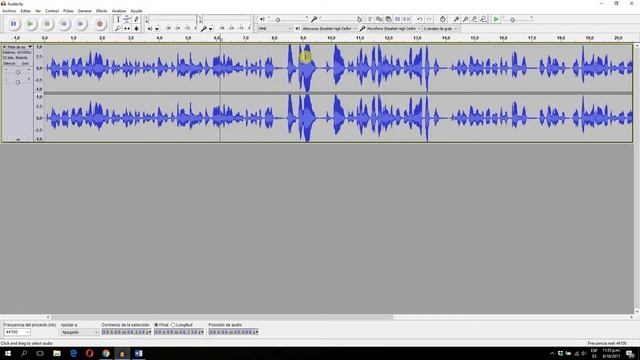The width and height of the screenshot is (640, 360).
Task: Redo the last undone action
Action: click(429, 19)
